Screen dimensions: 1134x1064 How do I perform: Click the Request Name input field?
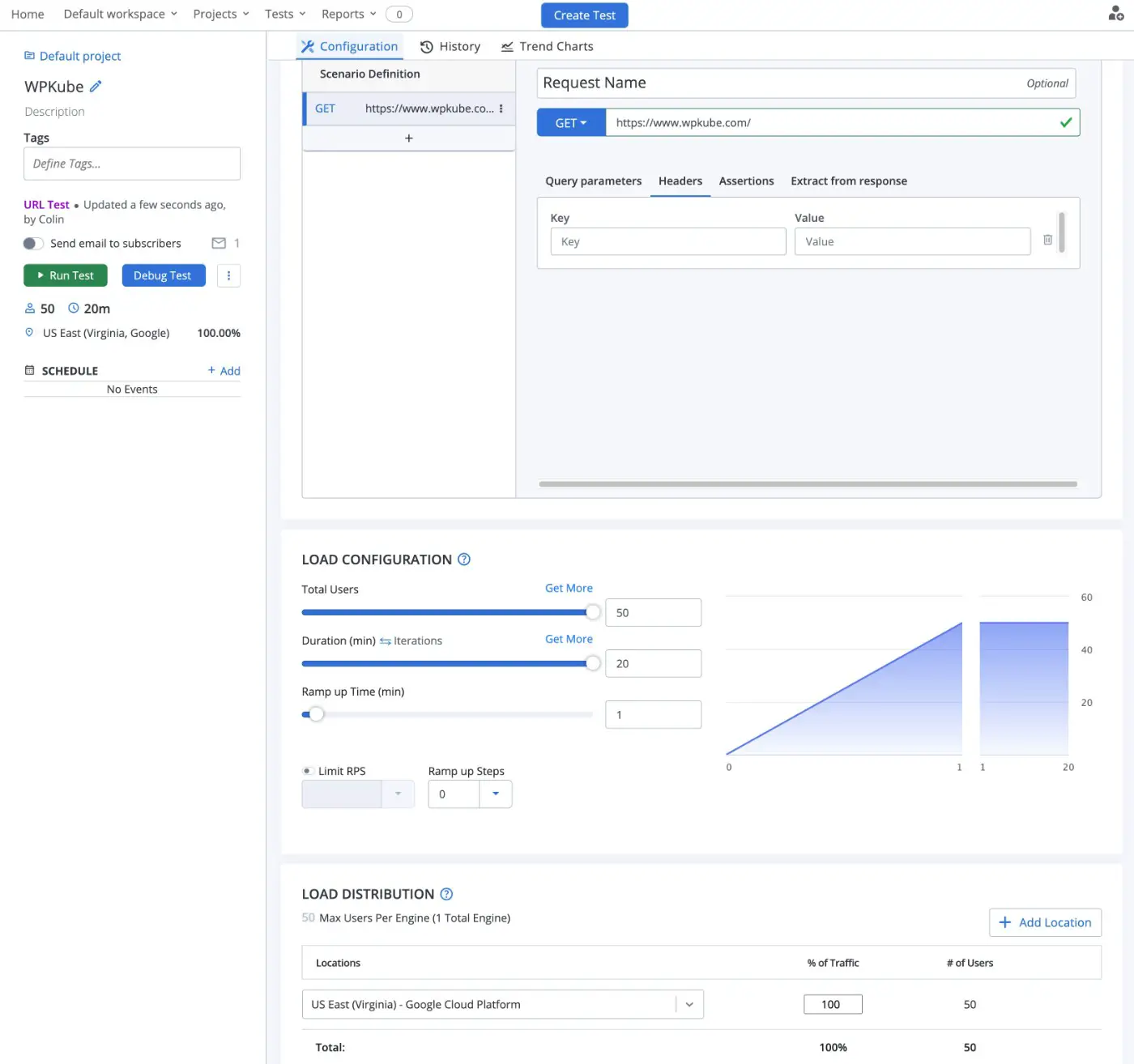point(806,83)
